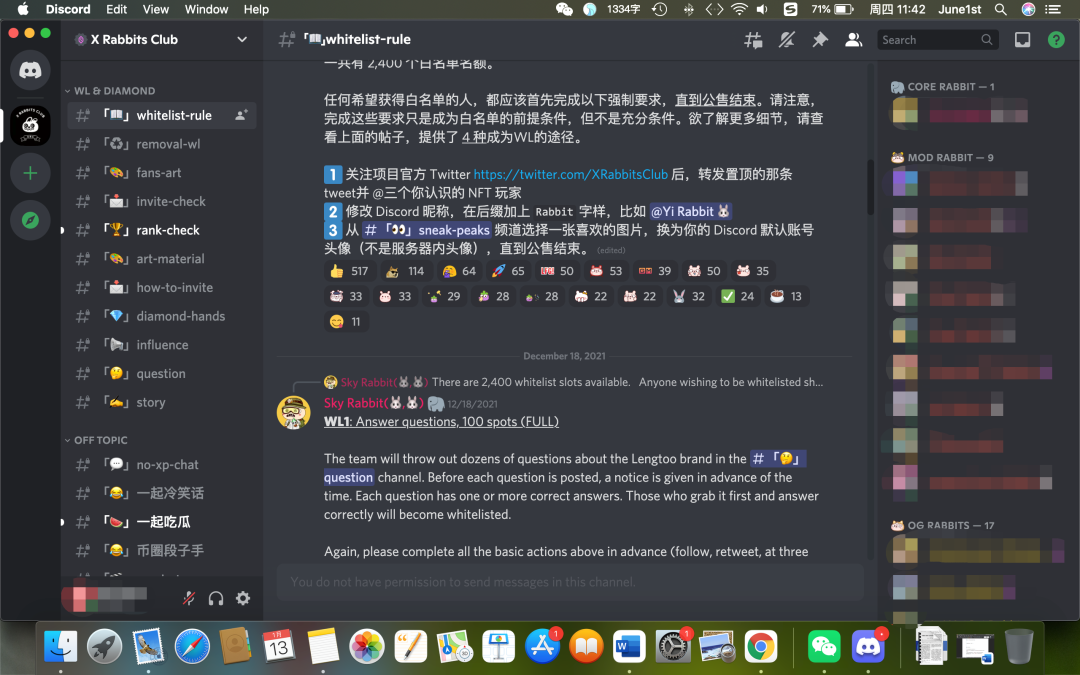Open the question channel in sidebar
Viewport: 1080px width, 675px height.
[x=162, y=374]
